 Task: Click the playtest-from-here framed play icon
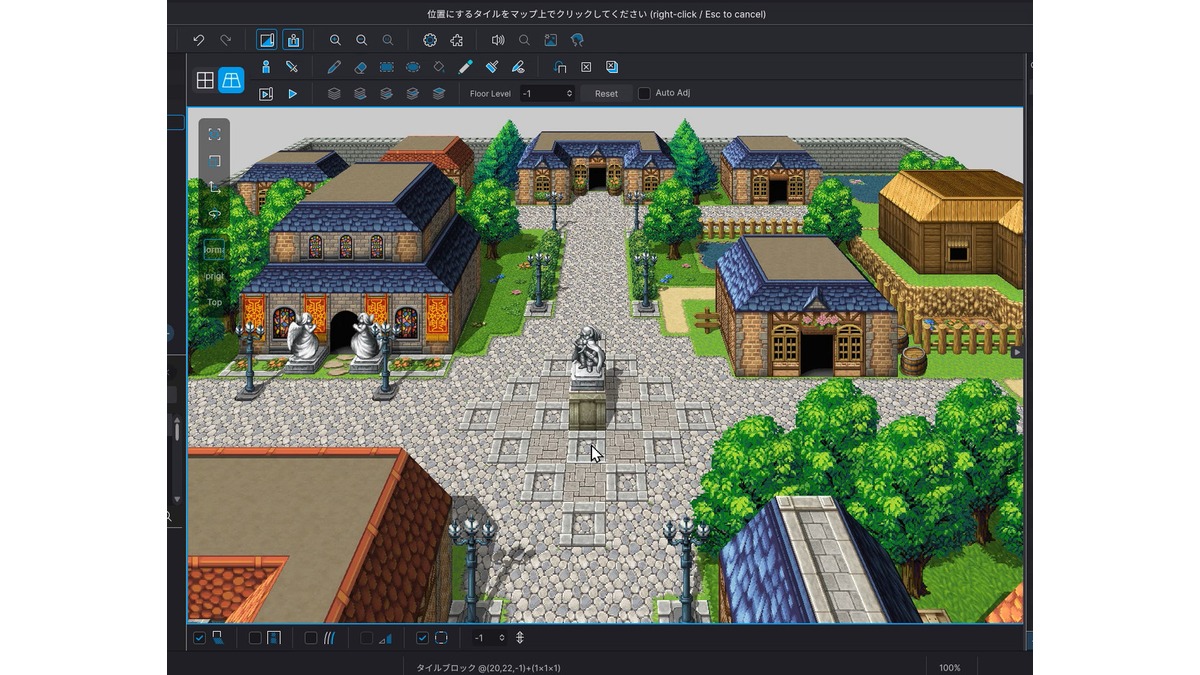coord(266,94)
